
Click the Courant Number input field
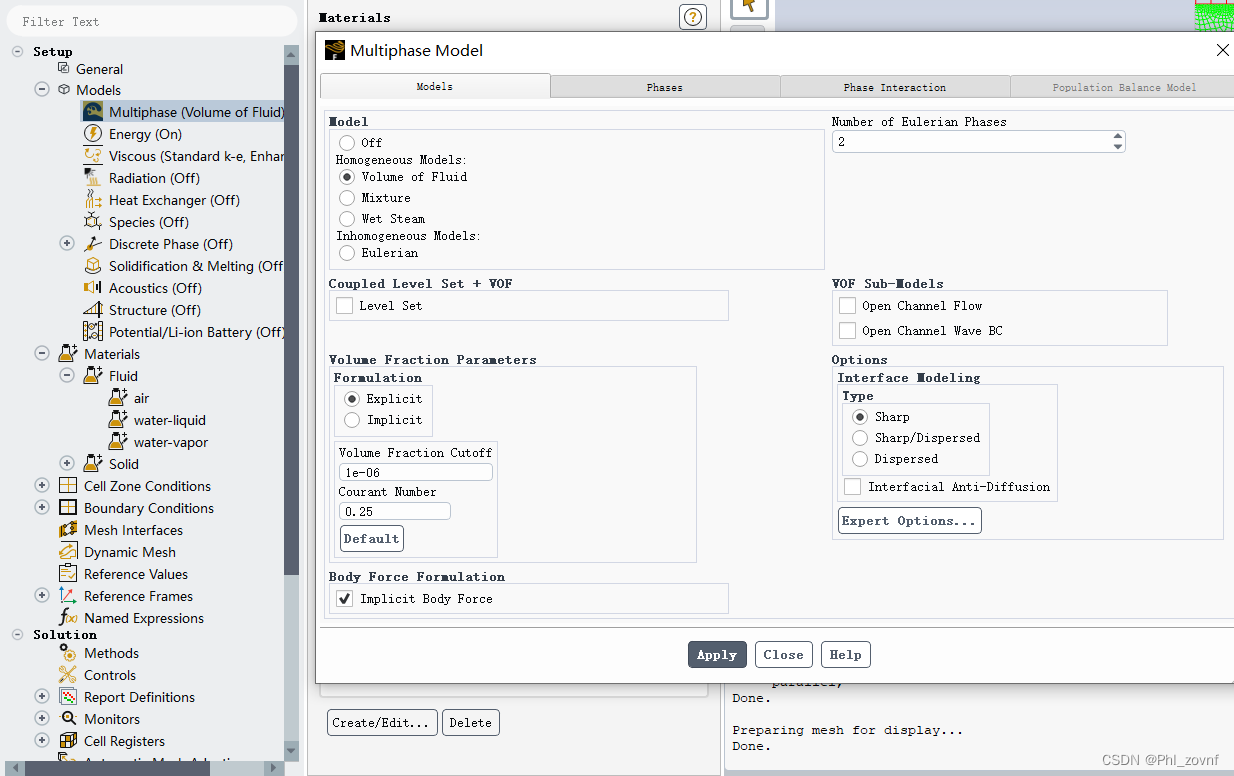coord(395,512)
